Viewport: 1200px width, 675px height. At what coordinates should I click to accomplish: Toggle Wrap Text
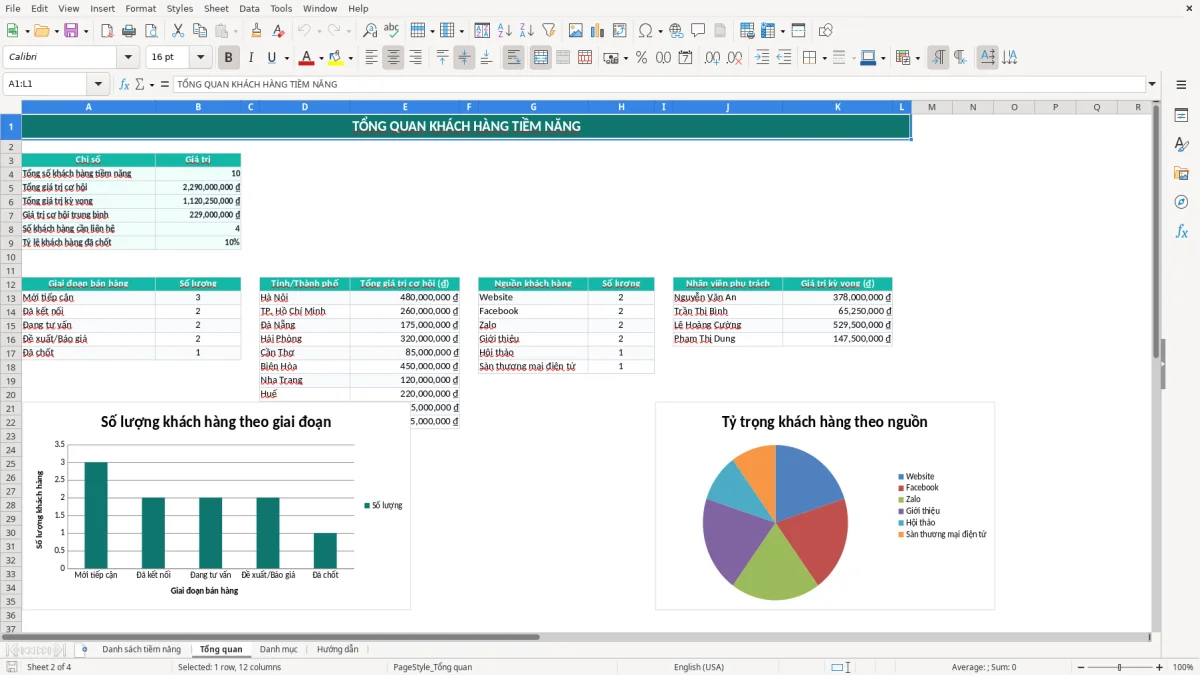coord(514,58)
